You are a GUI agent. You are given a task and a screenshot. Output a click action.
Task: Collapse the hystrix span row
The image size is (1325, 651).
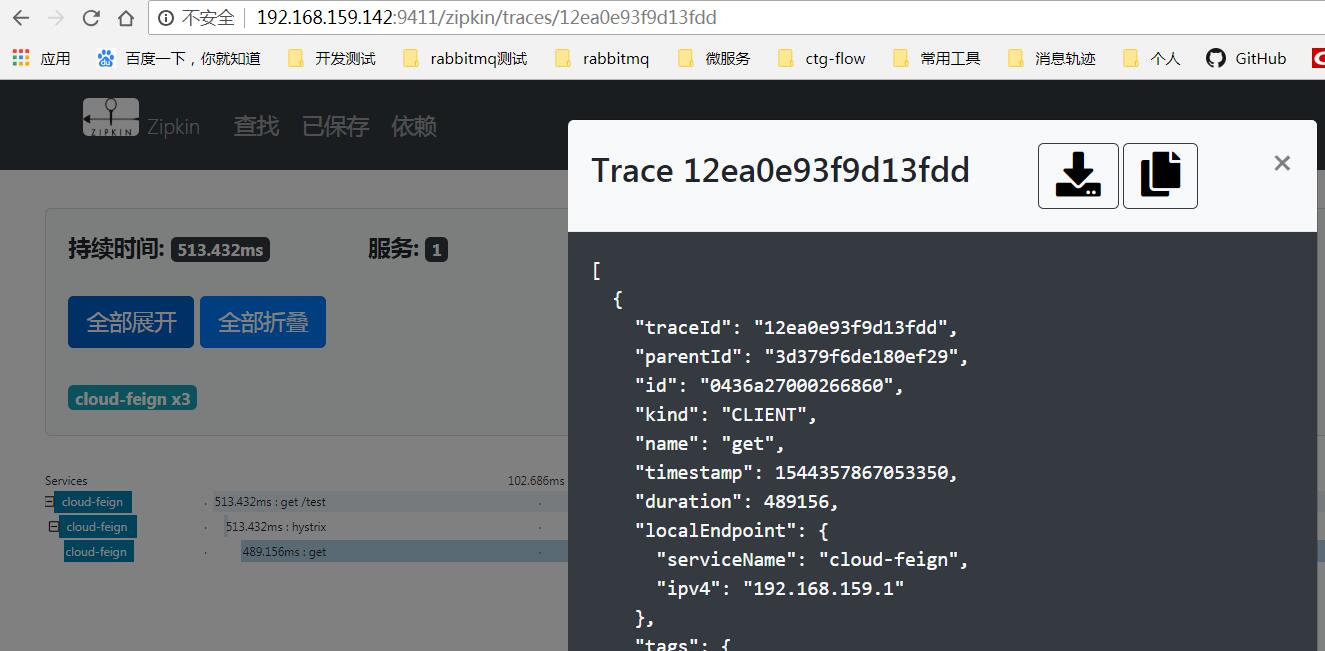pos(54,527)
